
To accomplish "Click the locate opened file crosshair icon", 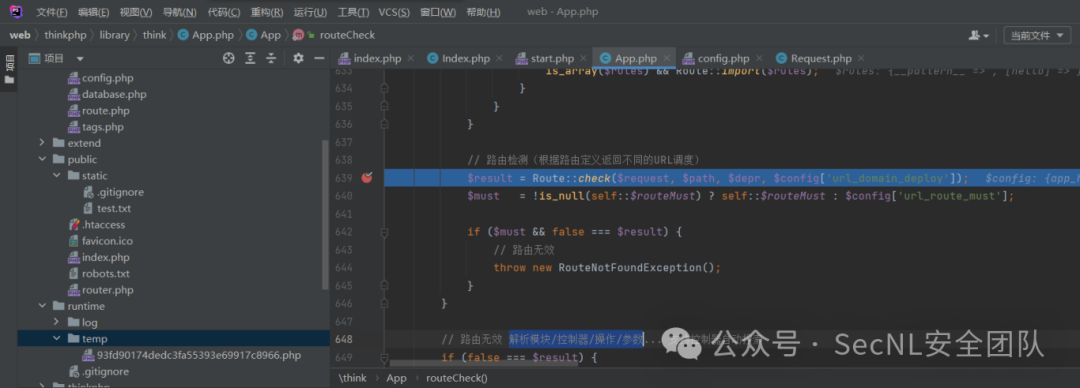I will 229,59.
